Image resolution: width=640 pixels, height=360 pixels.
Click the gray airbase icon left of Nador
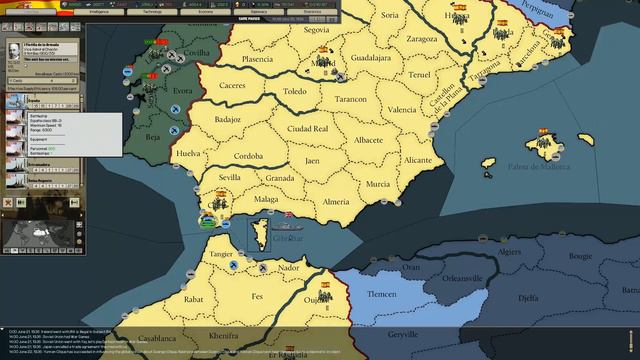point(263,268)
